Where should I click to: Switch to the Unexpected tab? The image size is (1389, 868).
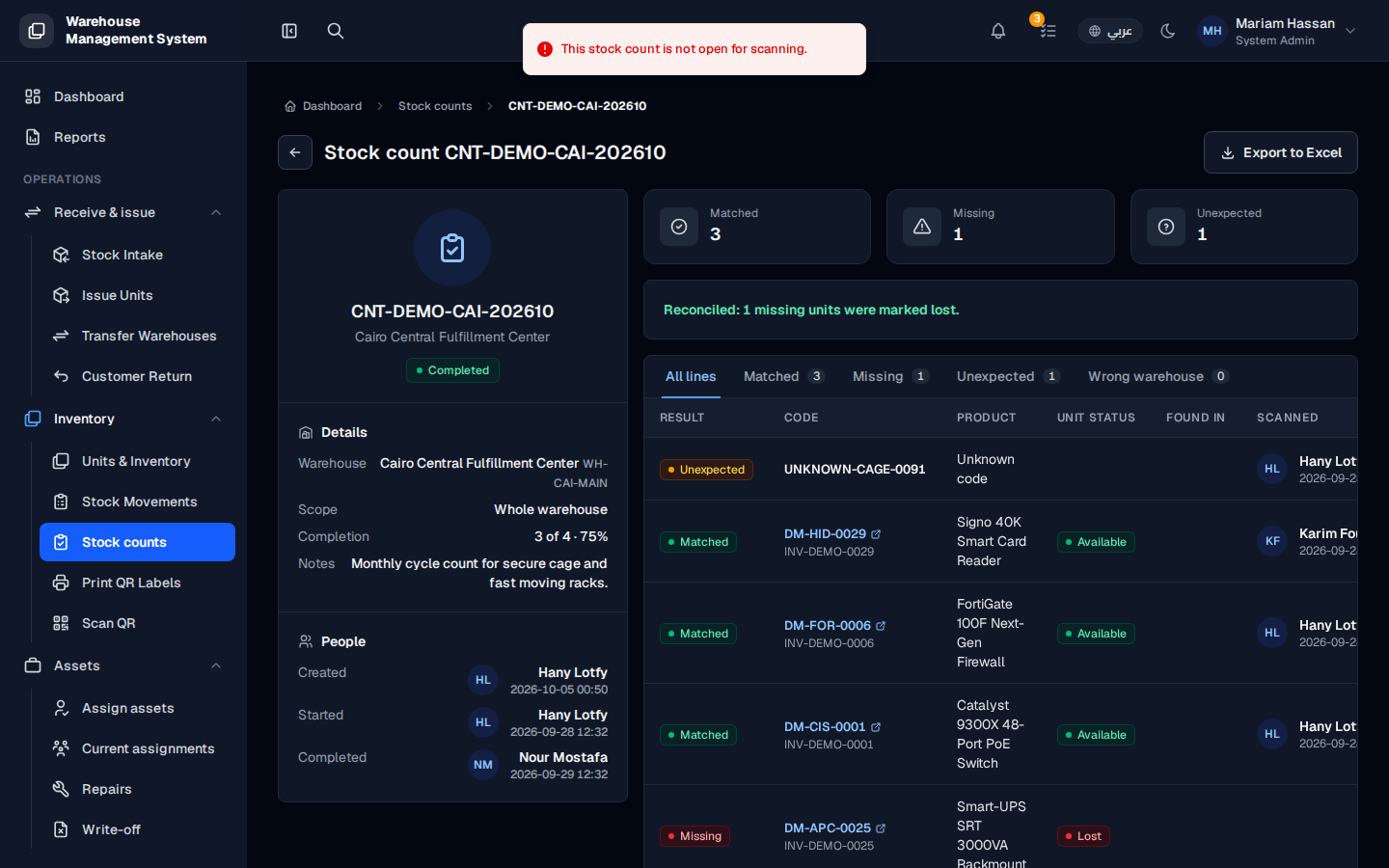(x=1008, y=376)
